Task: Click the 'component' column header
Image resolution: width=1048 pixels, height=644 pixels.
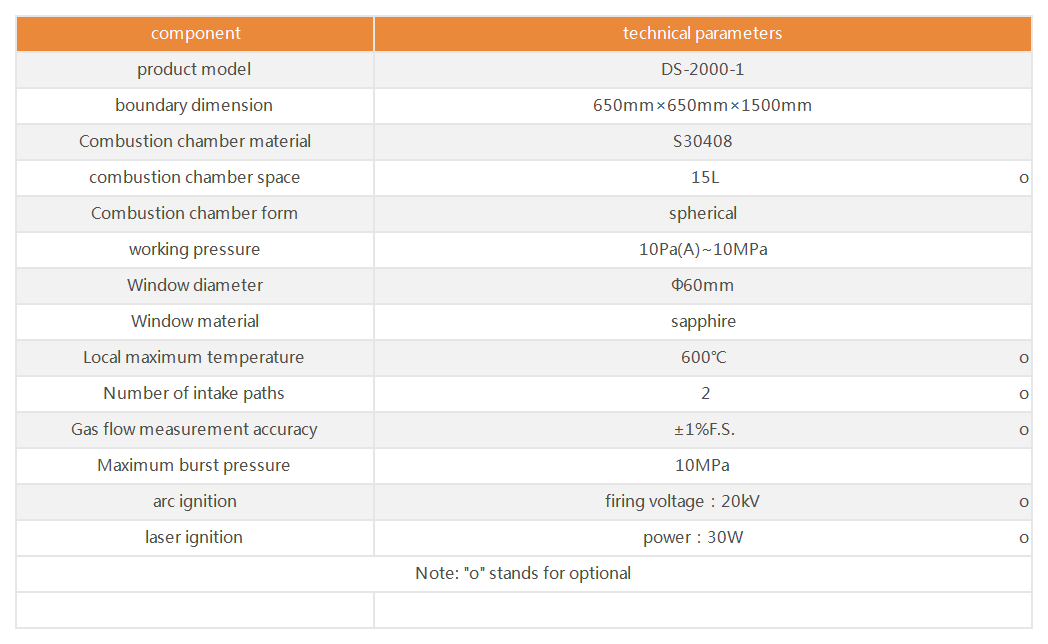Action: coord(195,33)
